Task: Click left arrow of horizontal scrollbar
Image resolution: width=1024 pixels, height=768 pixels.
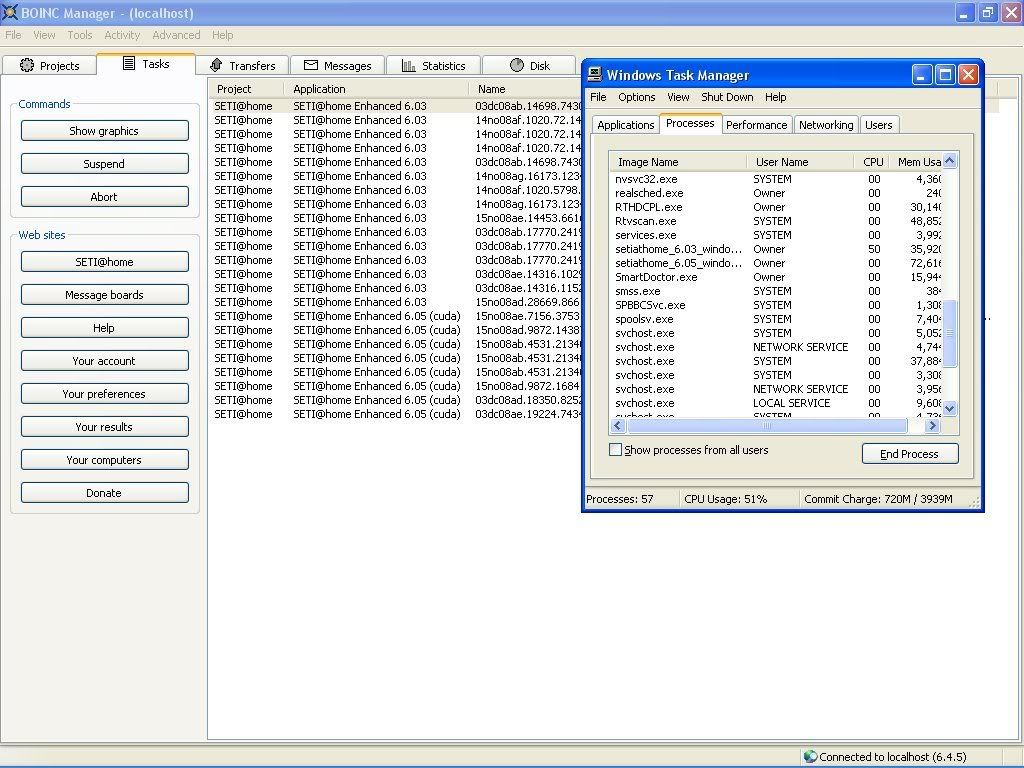Action: pos(618,426)
